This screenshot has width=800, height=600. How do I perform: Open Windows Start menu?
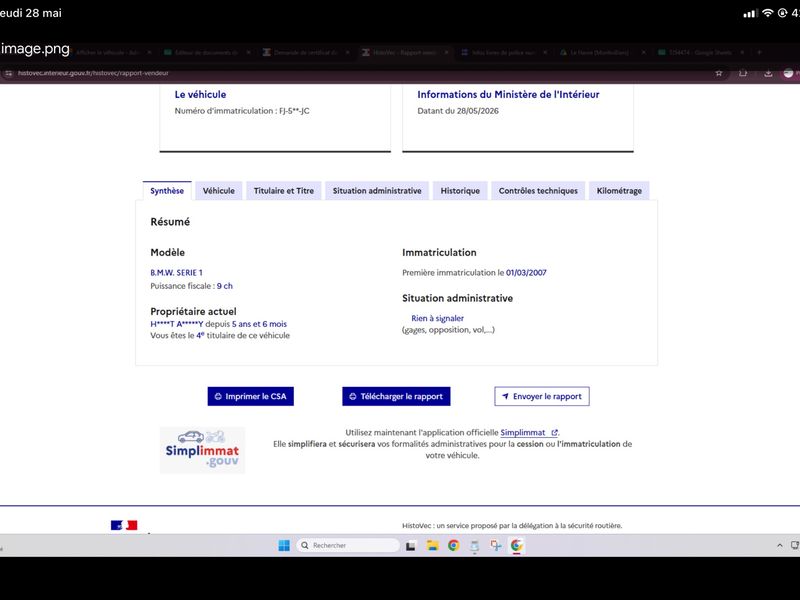coord(284,545)
